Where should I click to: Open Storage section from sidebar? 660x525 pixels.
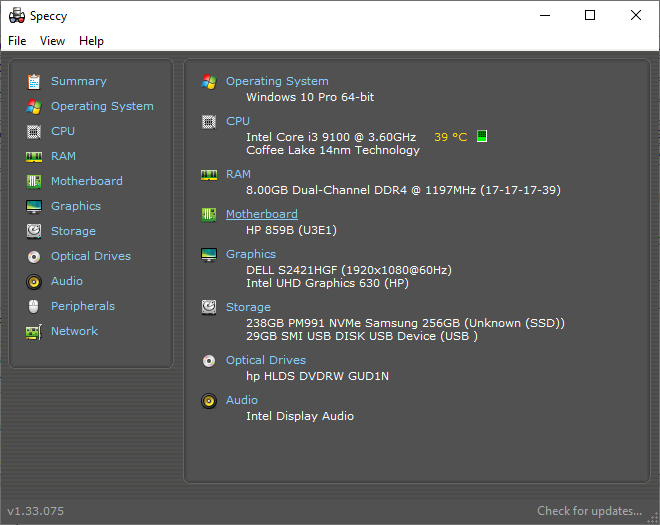[x=73, y=231]
